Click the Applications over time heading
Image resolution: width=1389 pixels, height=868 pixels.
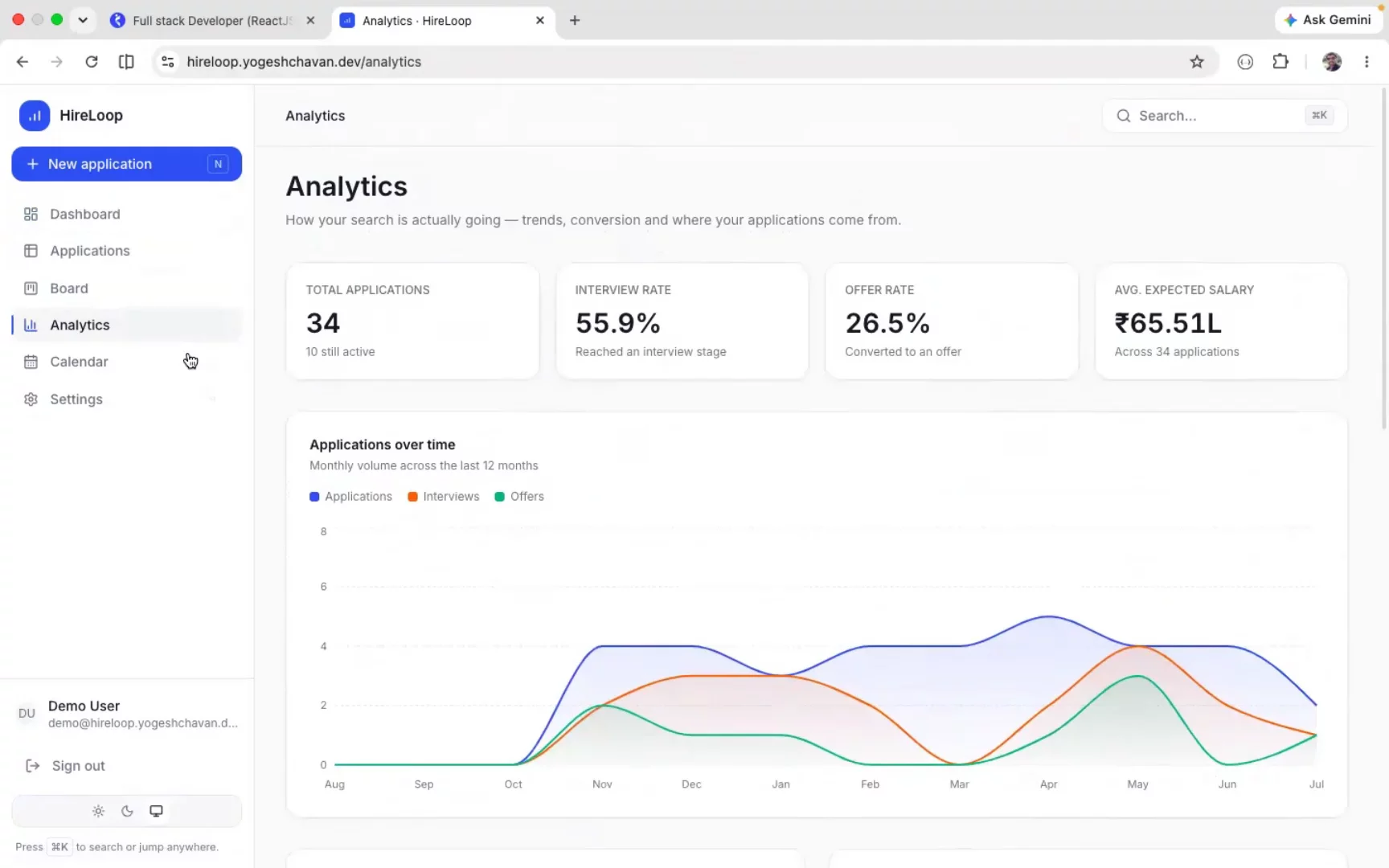383,444
